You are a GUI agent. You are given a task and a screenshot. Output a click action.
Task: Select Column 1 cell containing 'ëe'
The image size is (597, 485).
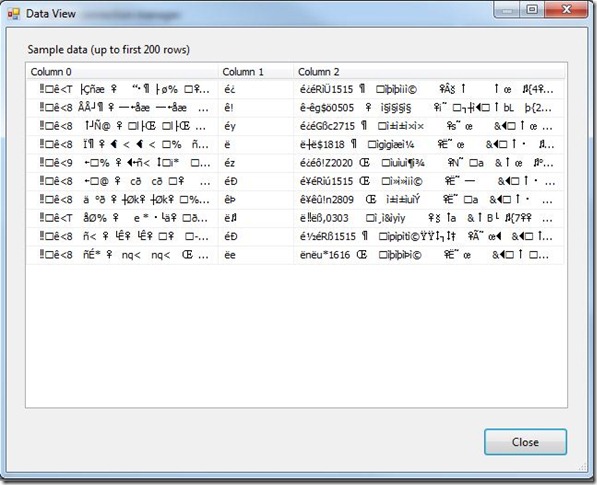tap(256, 255)
